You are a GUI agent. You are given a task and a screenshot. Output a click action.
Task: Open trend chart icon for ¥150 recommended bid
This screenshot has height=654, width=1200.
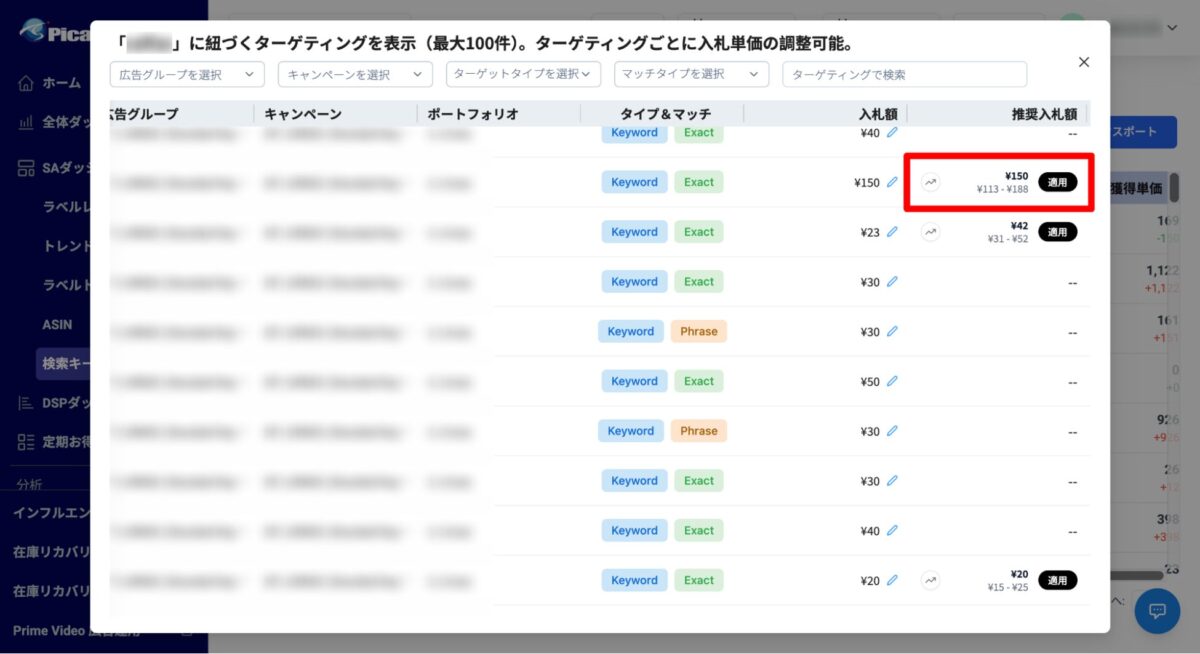[x=931, y=182]
